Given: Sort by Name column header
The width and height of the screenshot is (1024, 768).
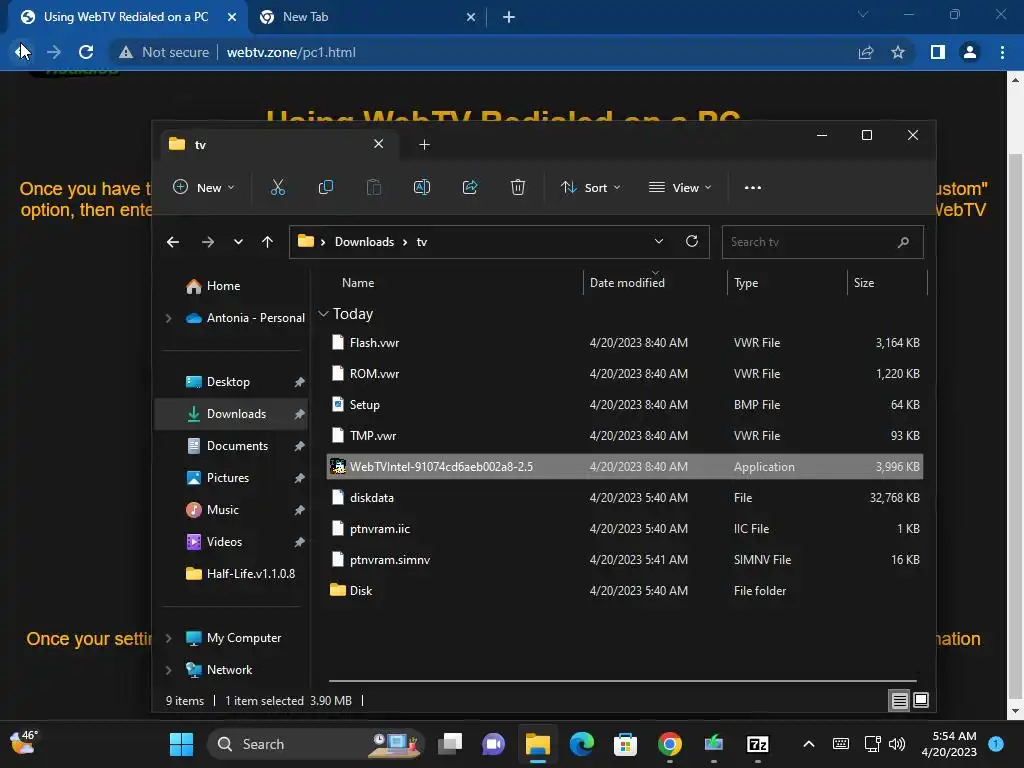Looking at the screenshot, I should (x=358, y=283).
